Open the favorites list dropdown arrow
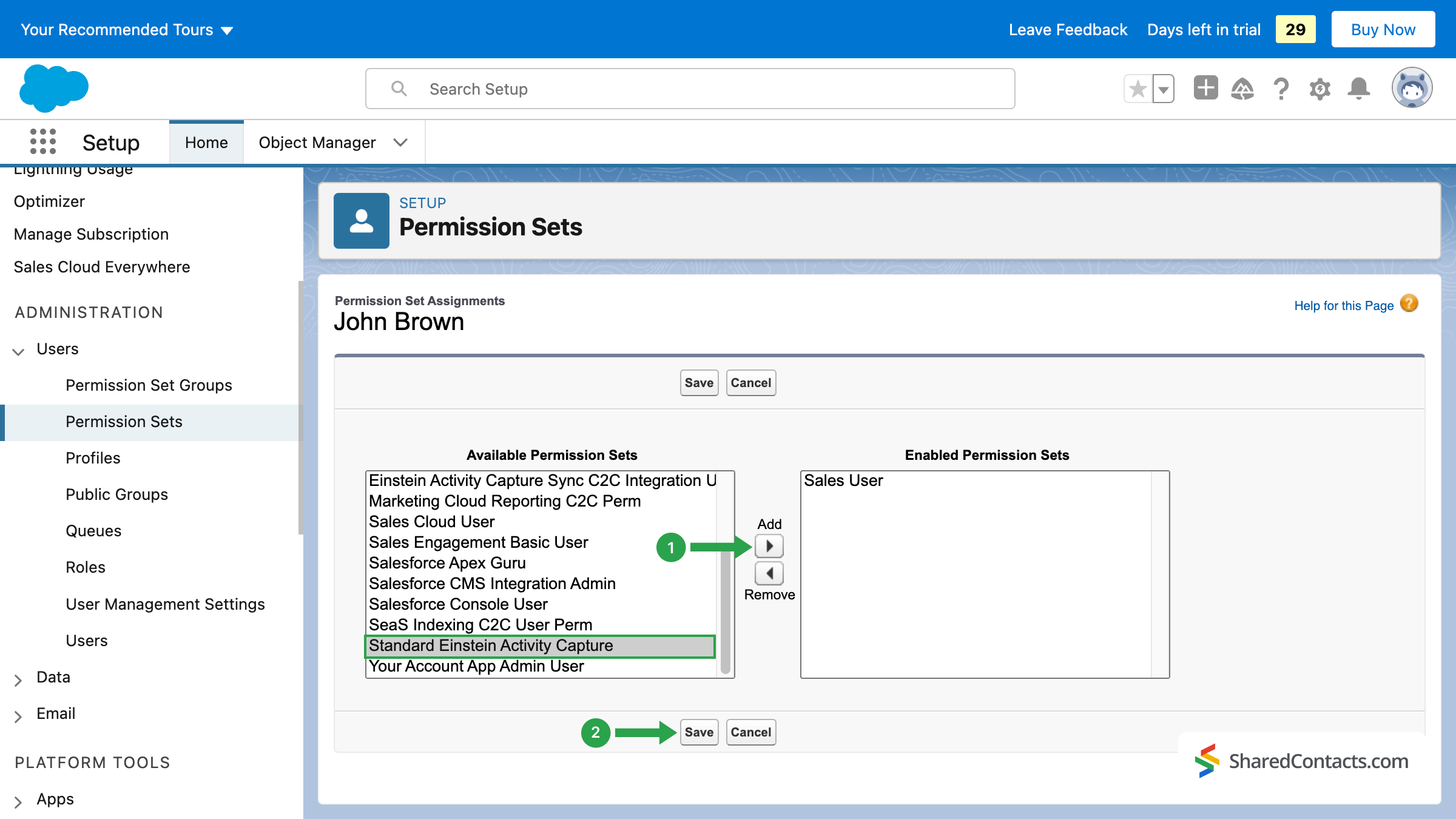This screenshot has height=819, width=1456. coord(1164,89)
